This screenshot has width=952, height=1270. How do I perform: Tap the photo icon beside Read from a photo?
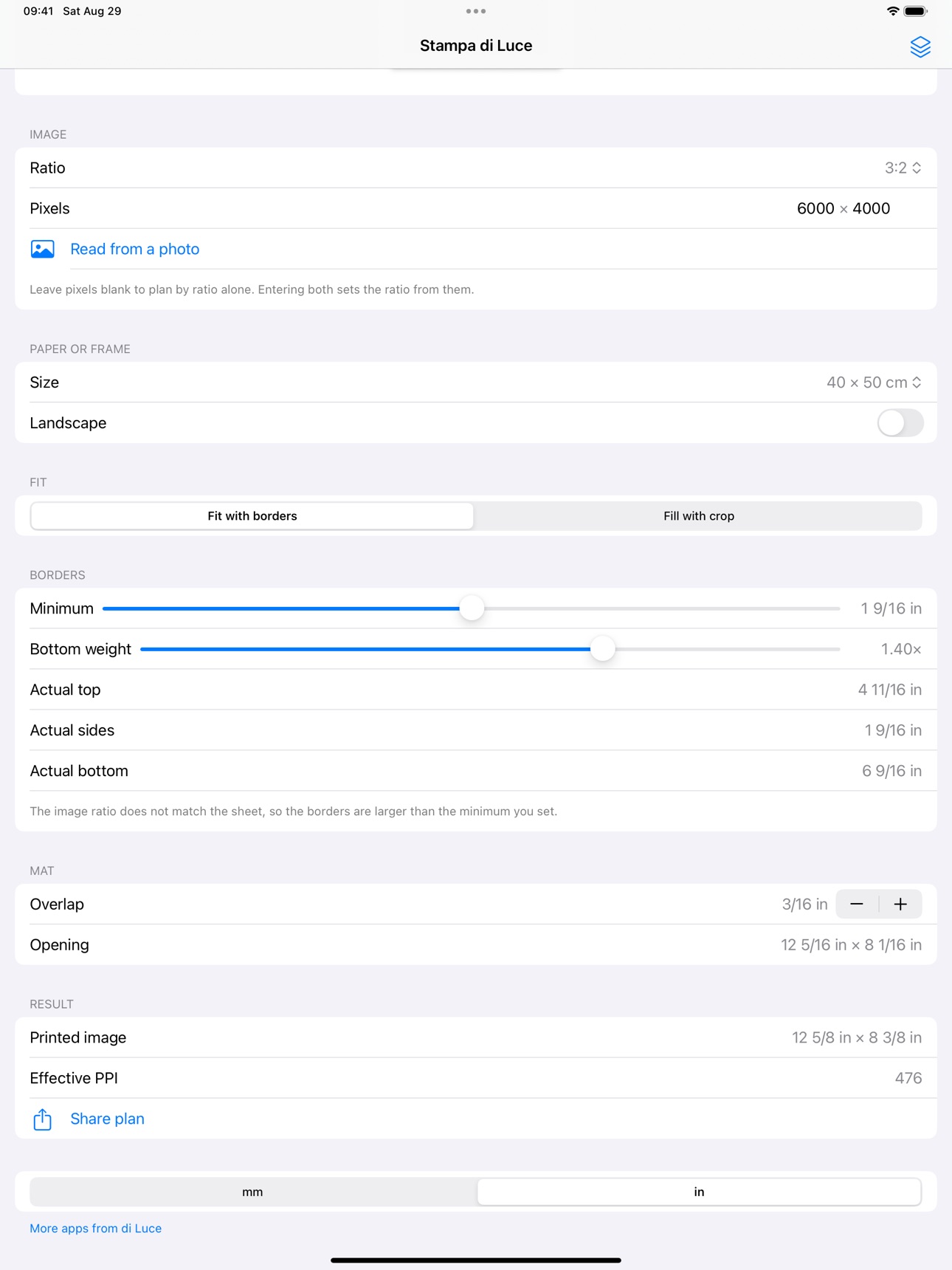tap(43, 249)
